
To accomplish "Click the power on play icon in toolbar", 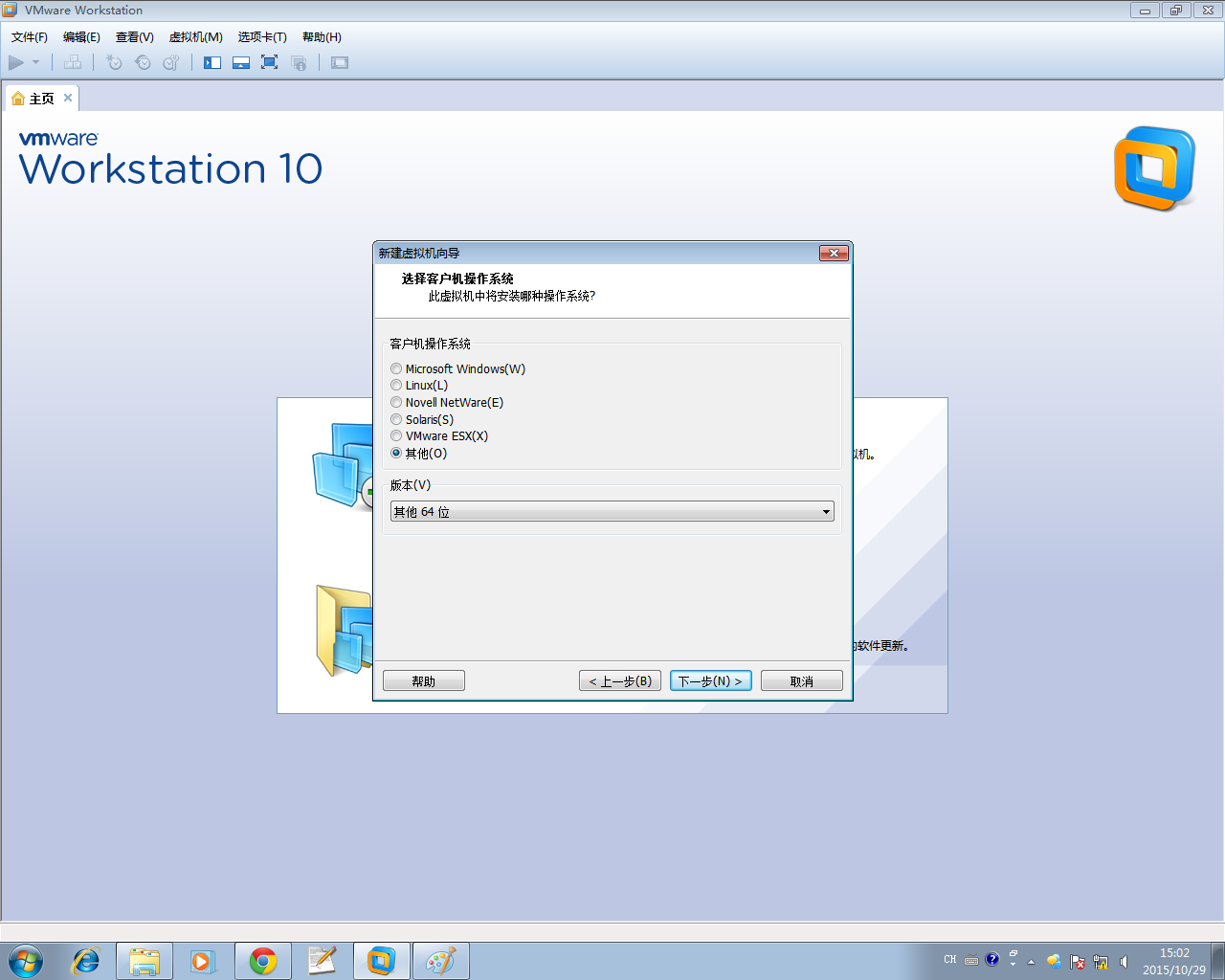I will (16, 62).
